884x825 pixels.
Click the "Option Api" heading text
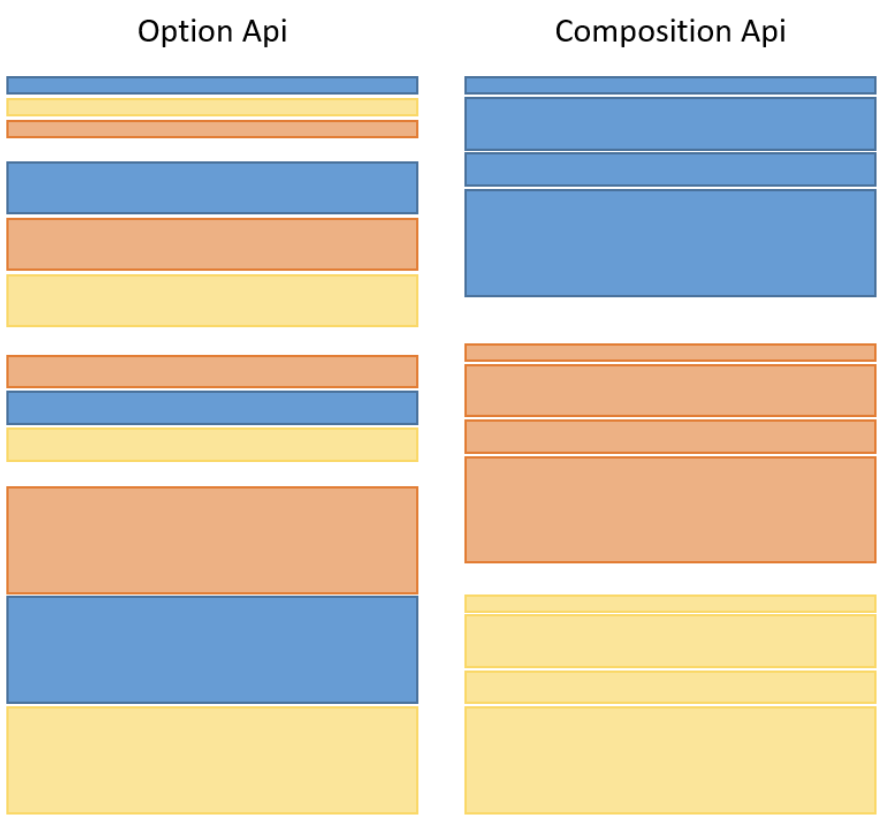[212, 32]
